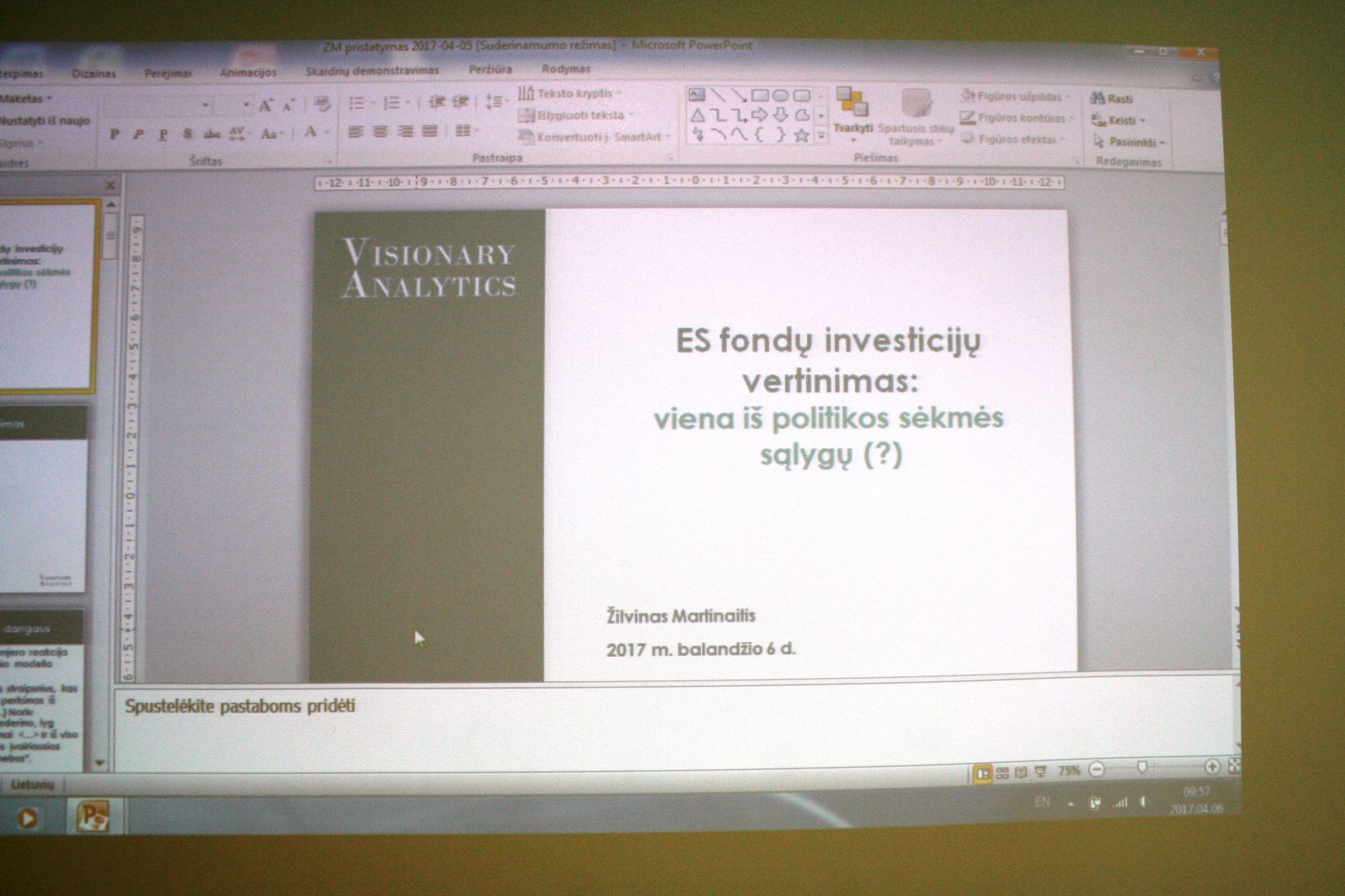Screen dimensions: 1345x896
Task: Switch to Normal view in status bar
Action: pyautogui.click(x=983, y=774)
